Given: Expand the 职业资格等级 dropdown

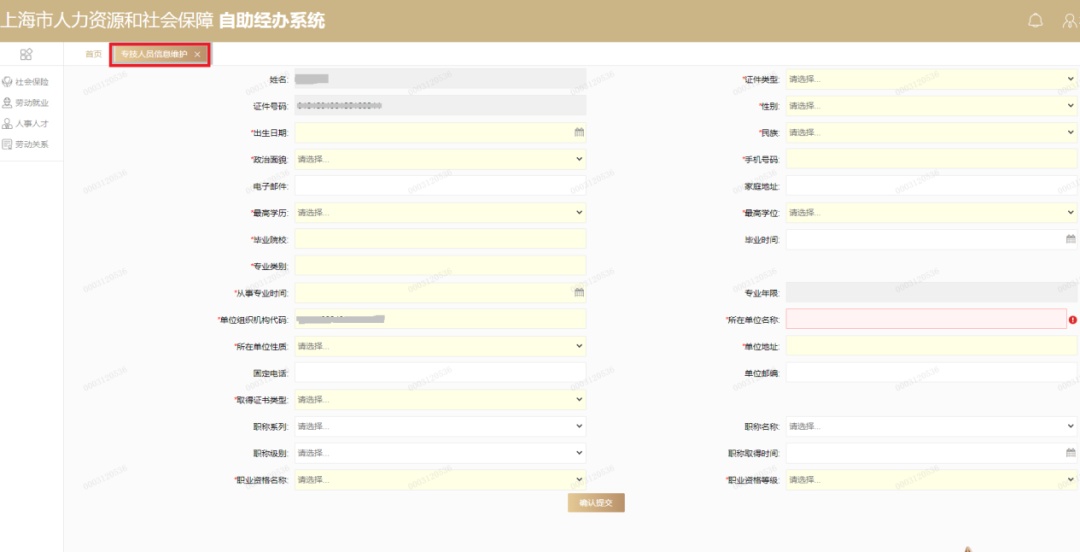Looking at the screenshot, I should 932,480.
